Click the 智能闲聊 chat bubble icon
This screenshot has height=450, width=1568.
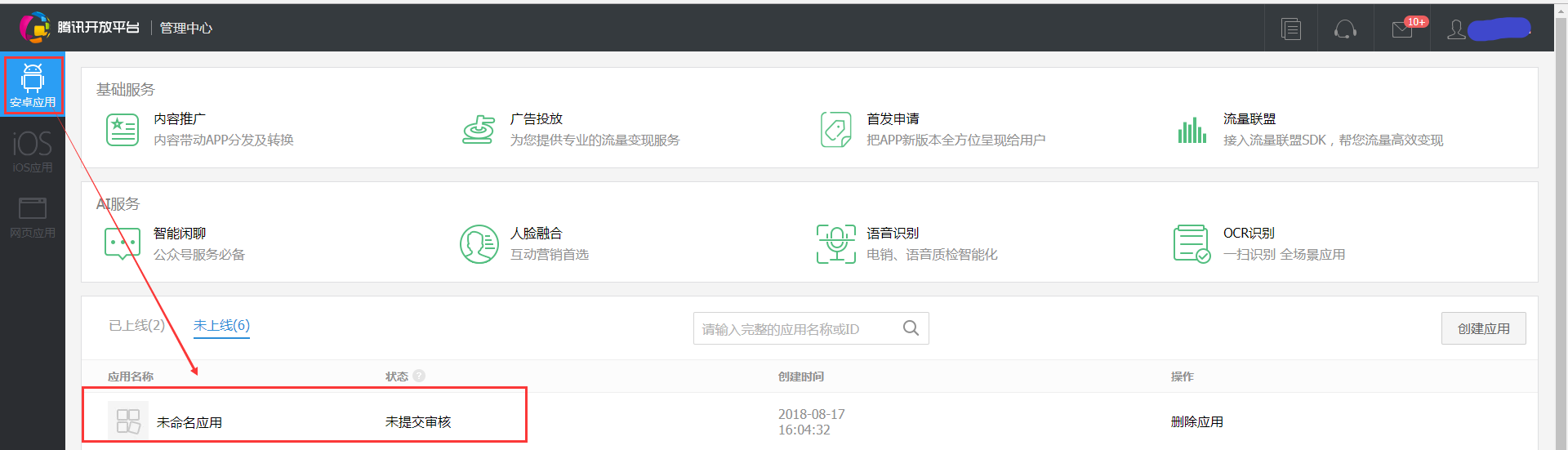(x=122, y=244)
